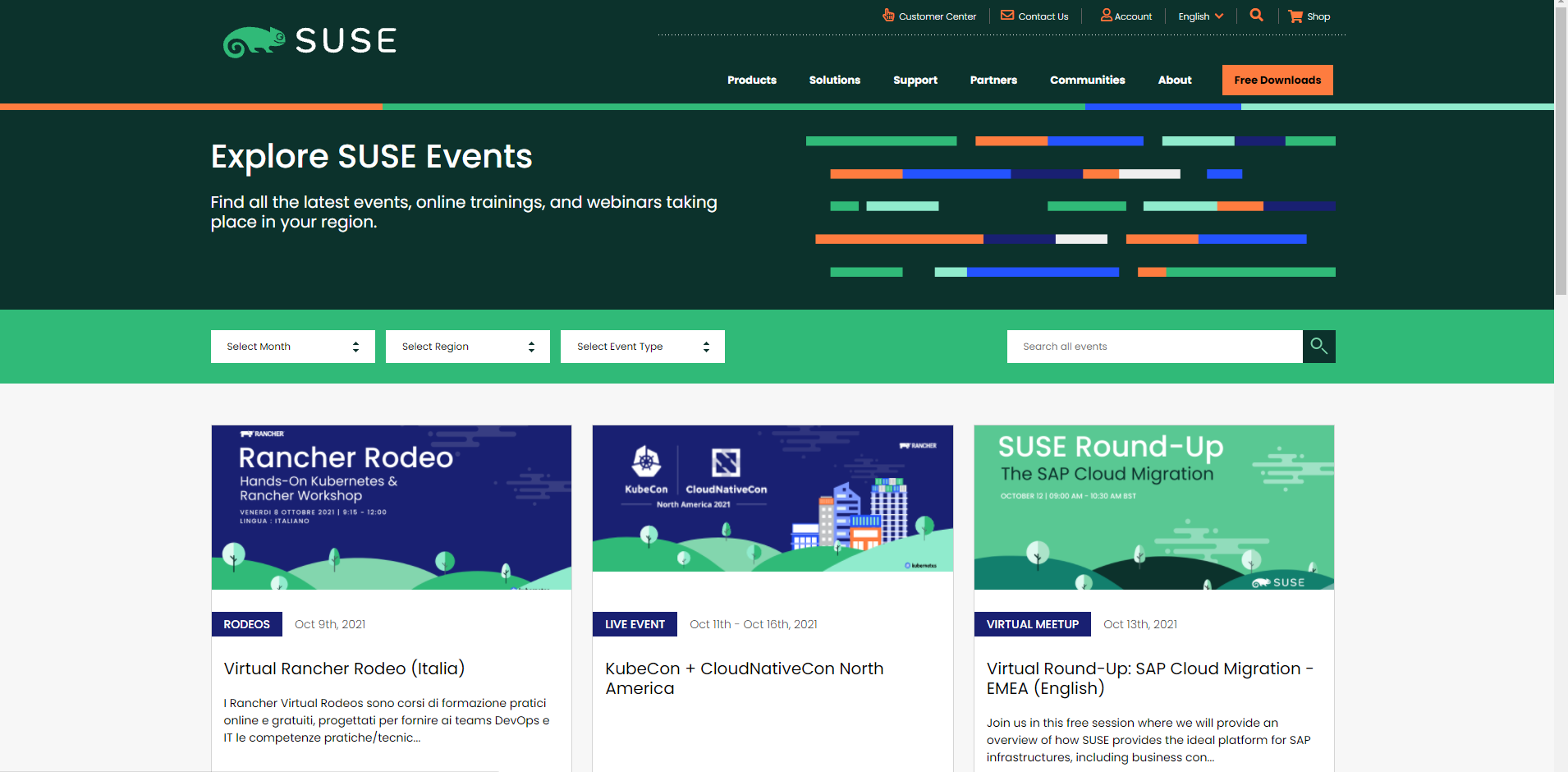Image resolution: width=1568 pixels, height=772 pixels.
Task: Click the Explore SUSE Events heading
Action: (371, 157)
